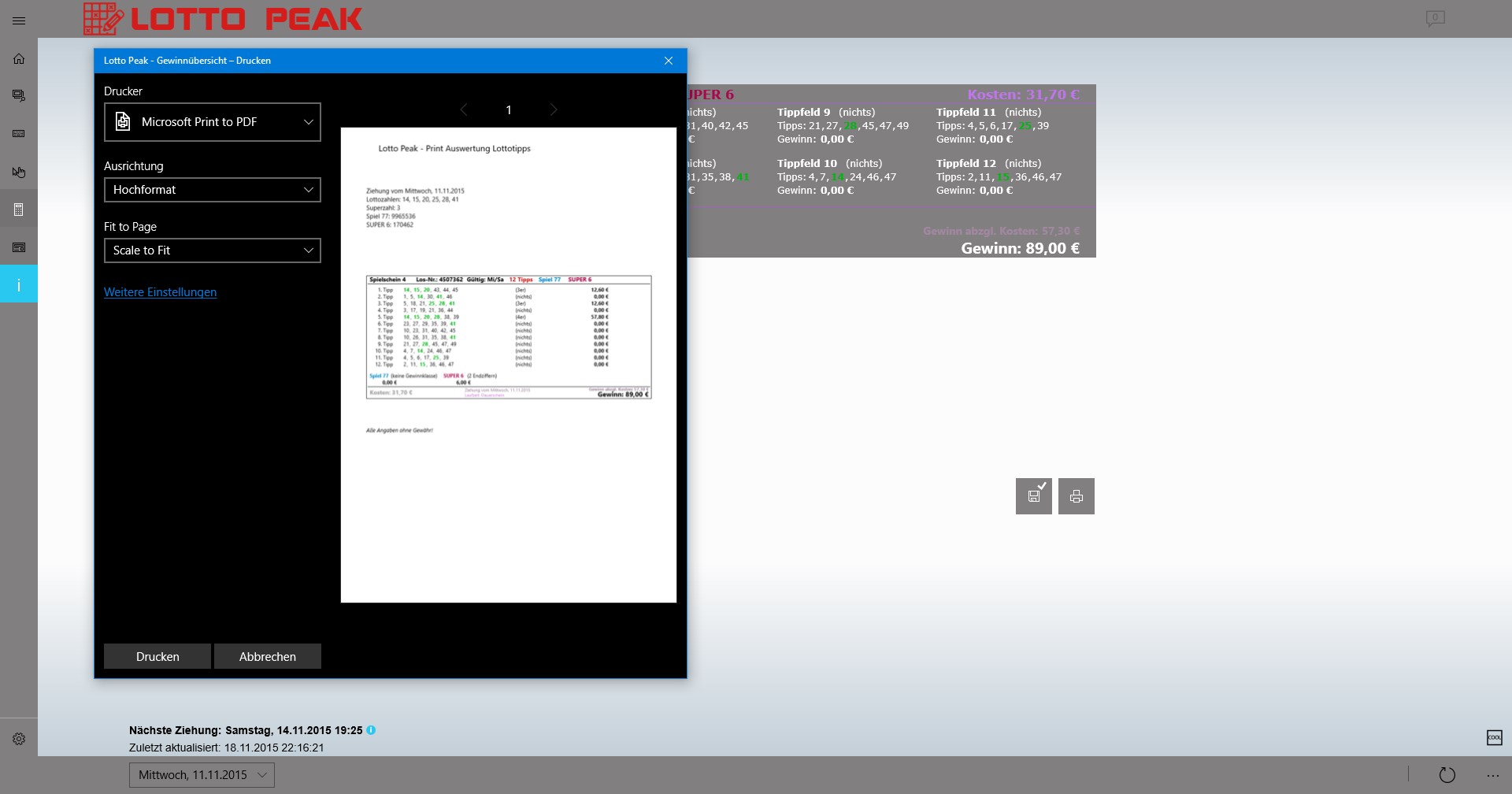This screenshot has height=794, width=1512.
Task: Click the Tippfeld 12 heading
Action: click(x=966, y=163)
